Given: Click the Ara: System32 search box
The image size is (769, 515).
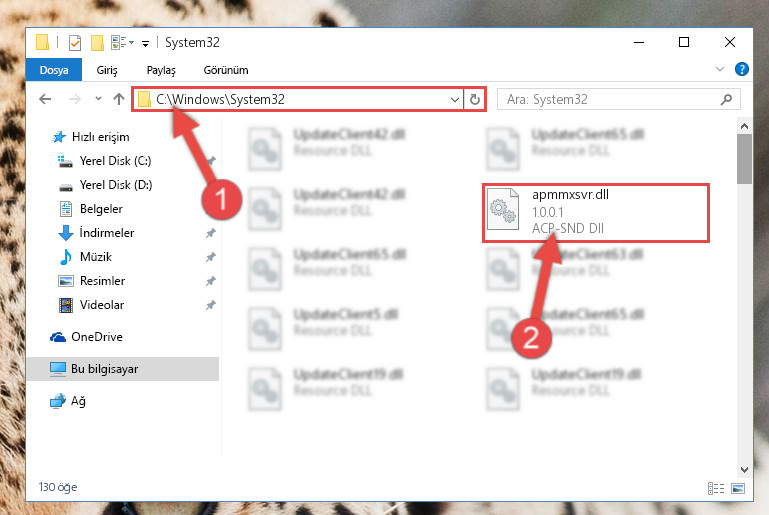Looking at the screenshot, I should [611, 100].
